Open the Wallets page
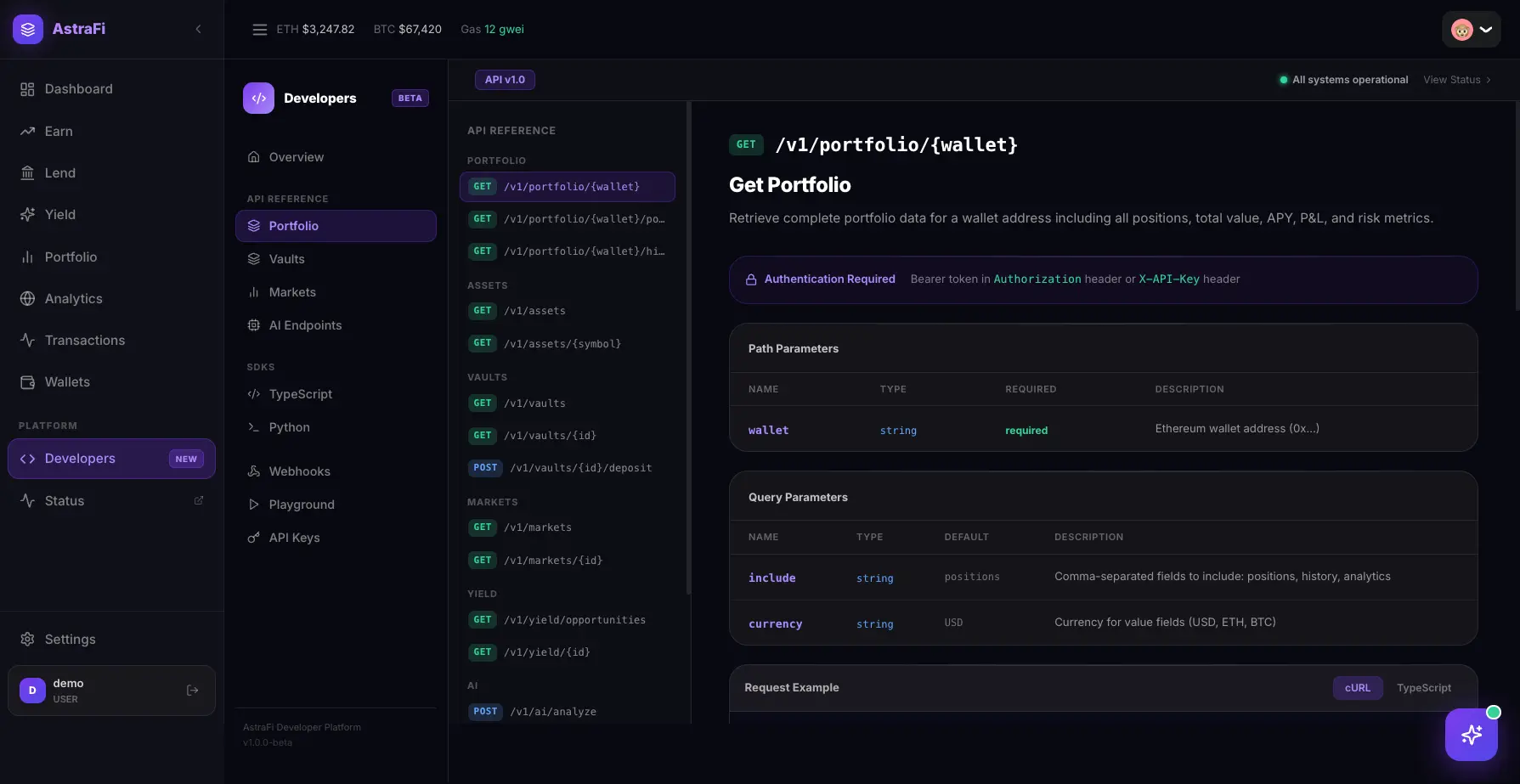The height and width of the screenshot is (784, 1520). (111, 381)
